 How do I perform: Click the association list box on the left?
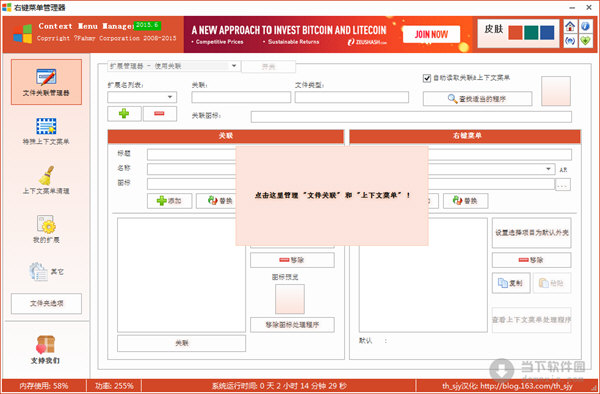pyautogui.click(x=181, y=275)
